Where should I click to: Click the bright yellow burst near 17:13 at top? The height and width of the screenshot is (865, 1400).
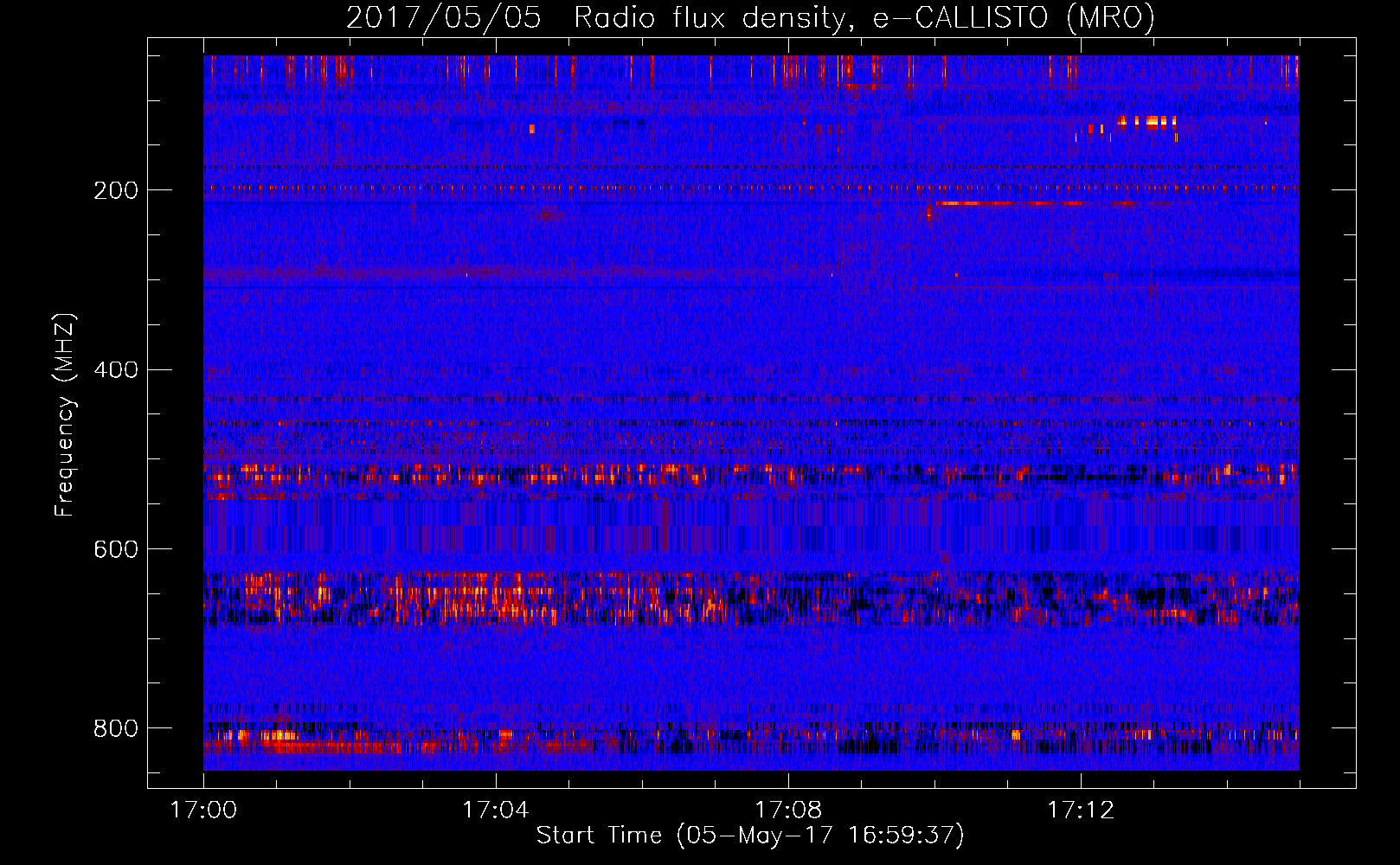pos(1146,122)
